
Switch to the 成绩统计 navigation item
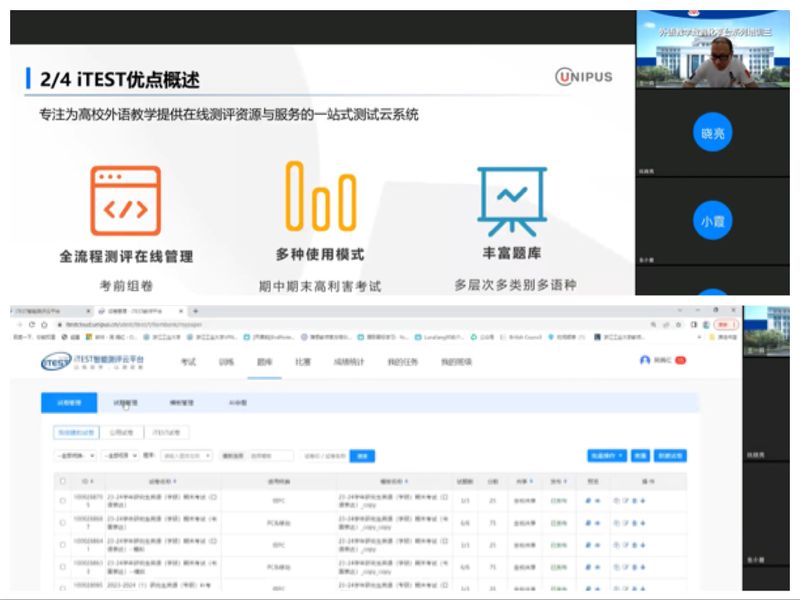349,361
